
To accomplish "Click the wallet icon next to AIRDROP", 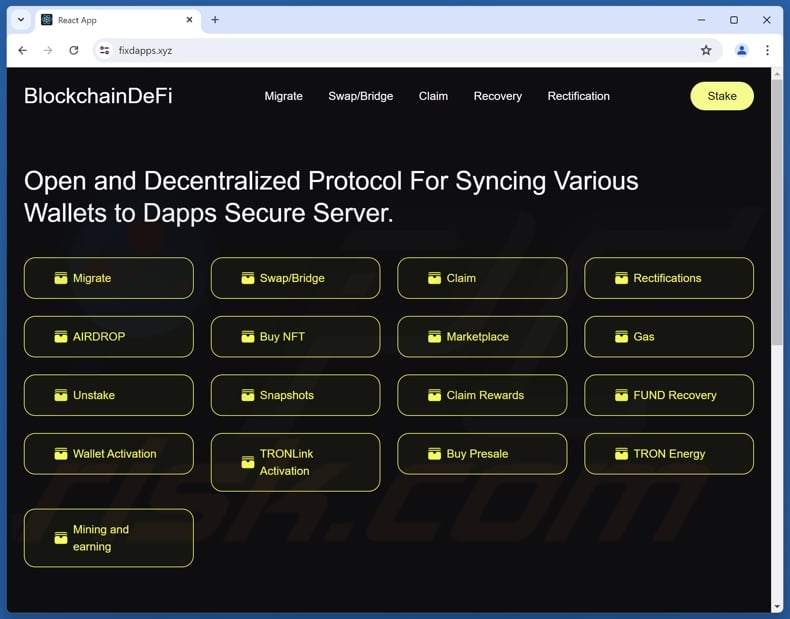I will point(61,336).
